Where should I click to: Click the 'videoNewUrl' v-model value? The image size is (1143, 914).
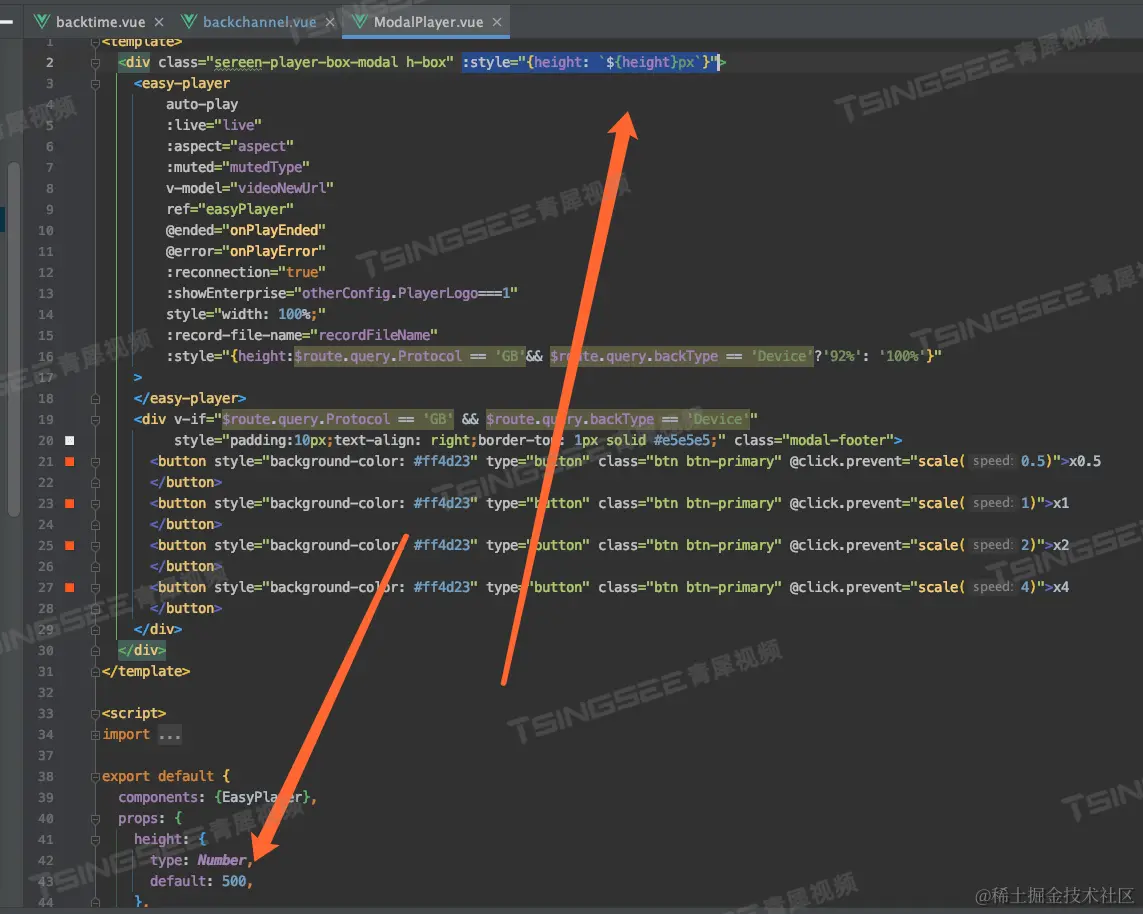pos(282,188)
